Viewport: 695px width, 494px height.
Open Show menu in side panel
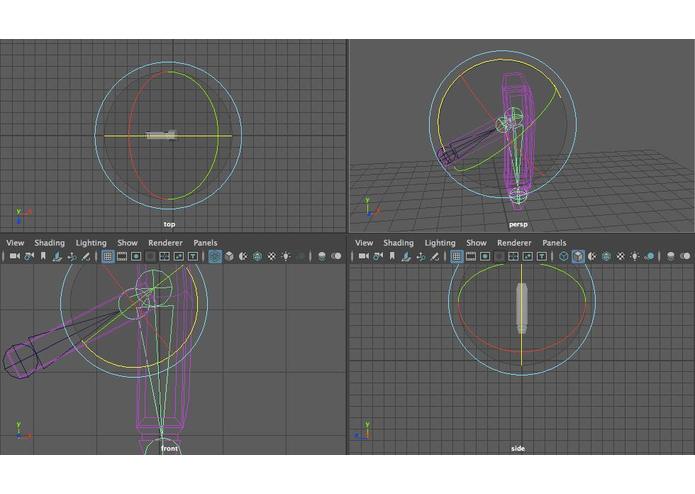(476, 243)
